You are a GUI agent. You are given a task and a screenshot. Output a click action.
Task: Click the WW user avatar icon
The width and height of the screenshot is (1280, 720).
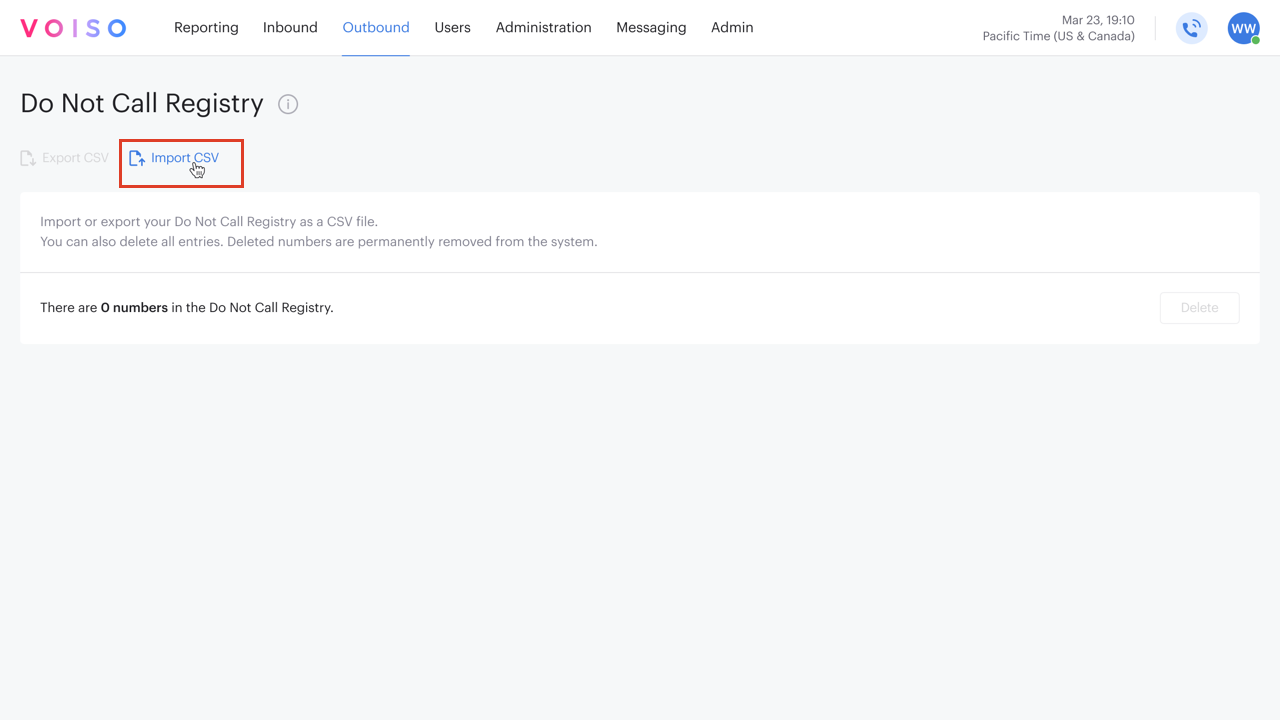[1243, 28]
